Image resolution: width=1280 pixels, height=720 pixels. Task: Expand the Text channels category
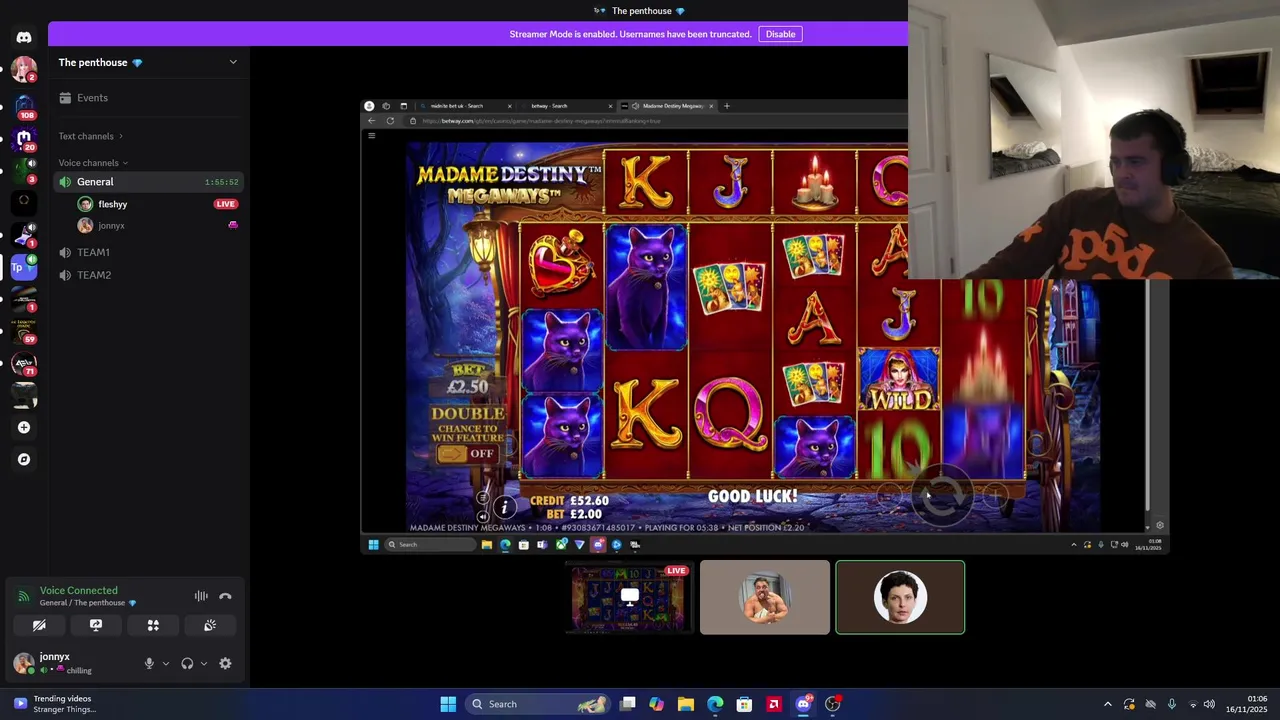pyautogui.click(x=90, y=136)
